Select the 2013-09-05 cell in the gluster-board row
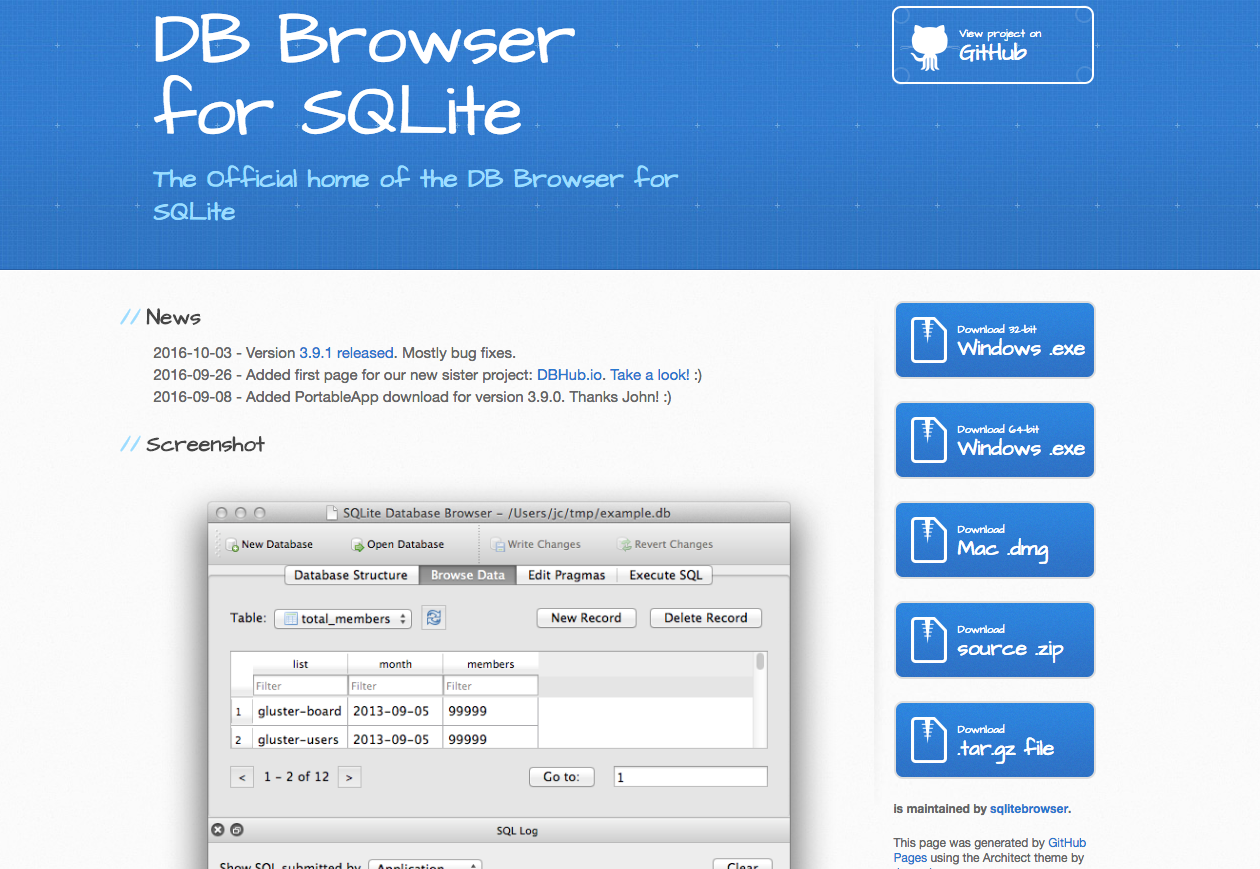 (x=395, y=712)
